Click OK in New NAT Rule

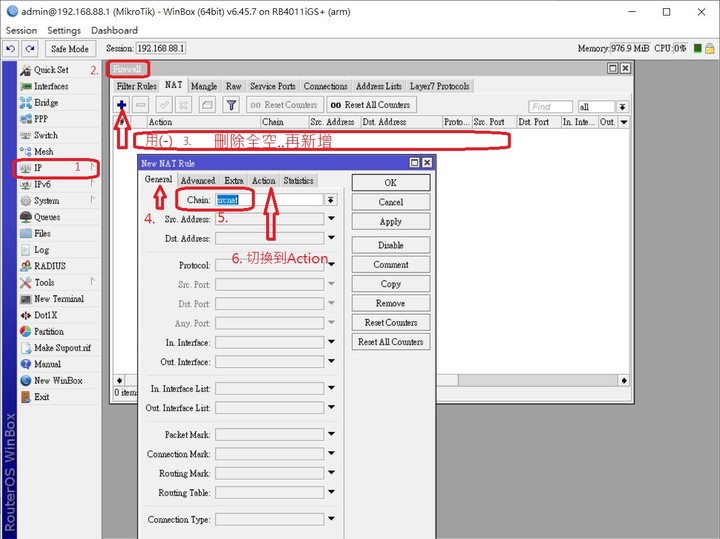click(x=391, y=183)
